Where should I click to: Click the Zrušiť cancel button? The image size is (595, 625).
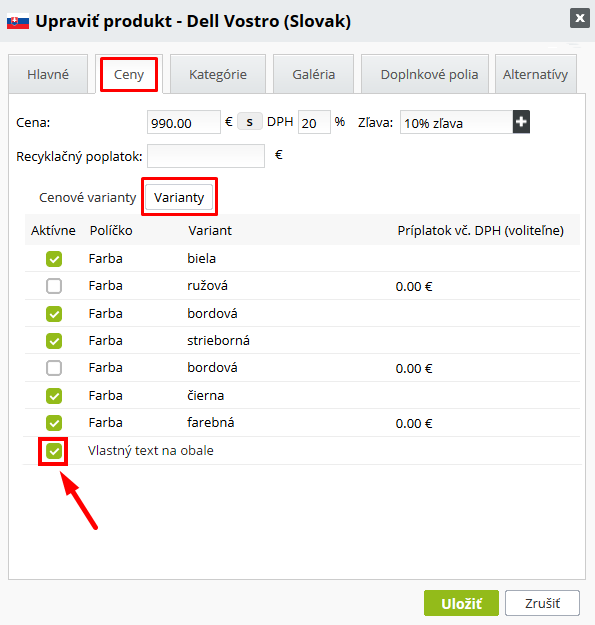tap(542, 603)
